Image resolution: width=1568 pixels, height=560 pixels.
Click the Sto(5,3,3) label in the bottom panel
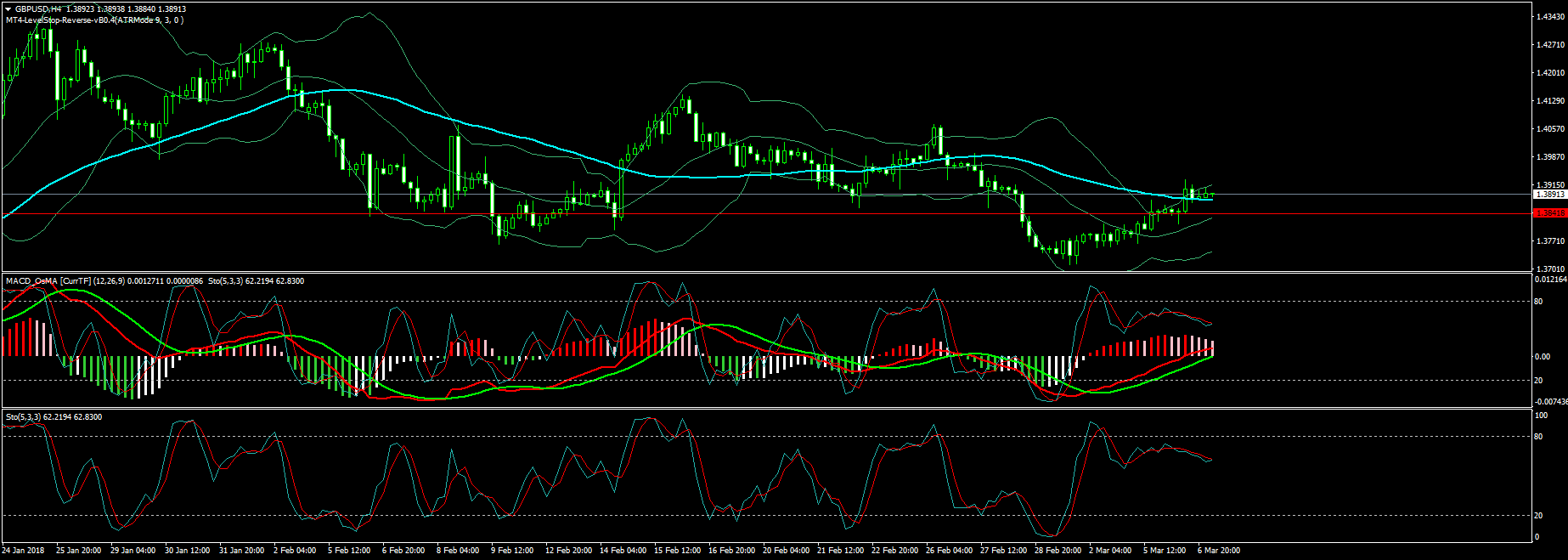tap(24, 417)
